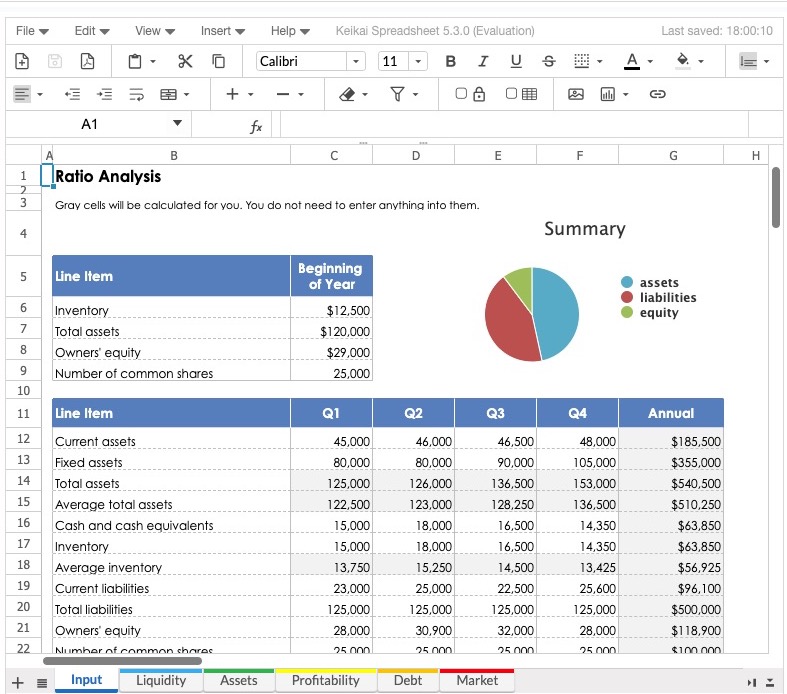This screenshot has width=787, height=694.
Task: Toggle Strikethrough formatting
Action: click(x=549, y=61)
